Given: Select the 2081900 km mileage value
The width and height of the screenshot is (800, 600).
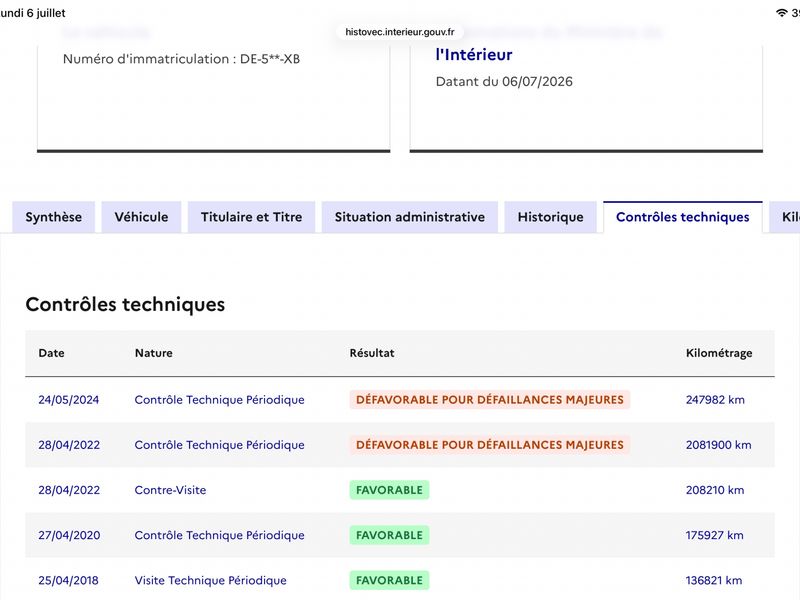Looking at the screenshot, I should click(x=718, y=445).
